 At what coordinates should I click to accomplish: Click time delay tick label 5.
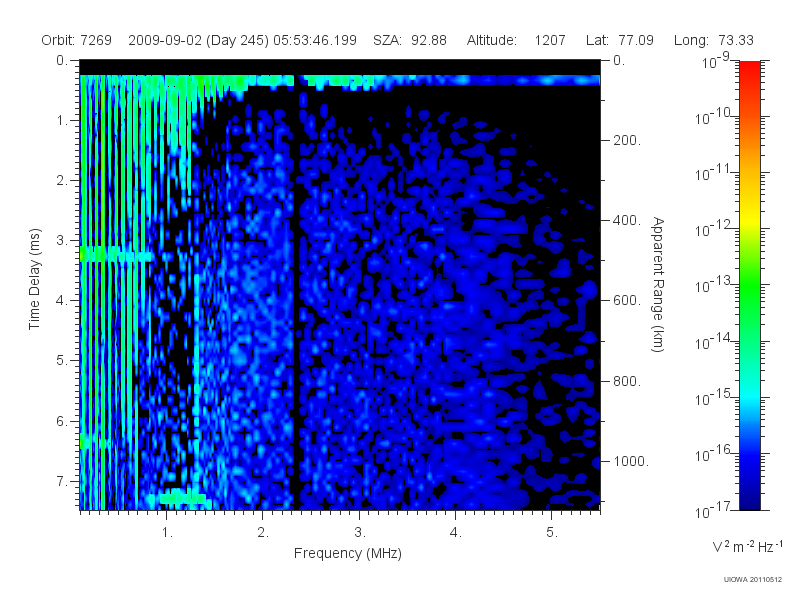pos(62,361)
